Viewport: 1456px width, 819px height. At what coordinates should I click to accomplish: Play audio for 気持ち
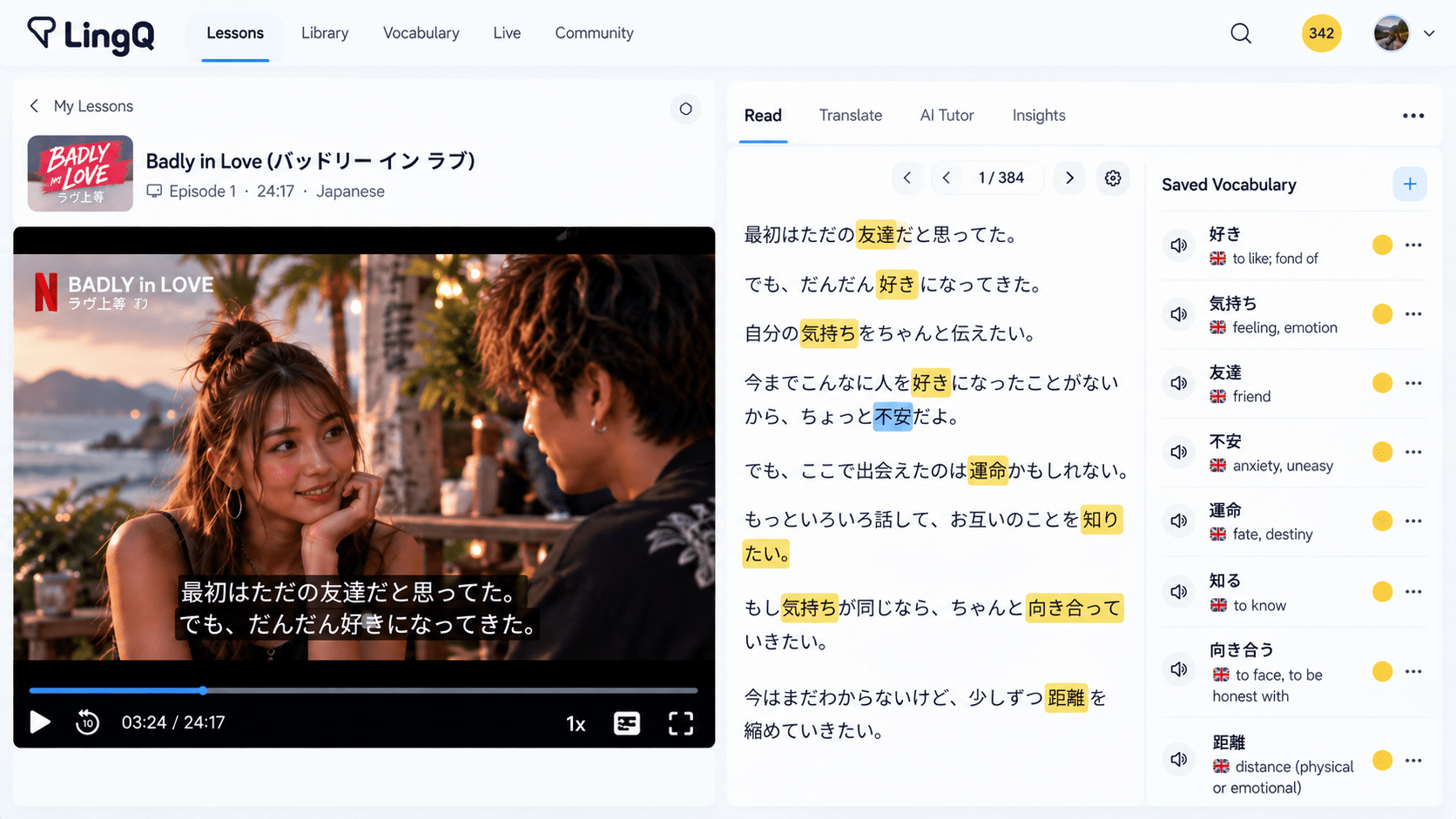pos(1179,314)
